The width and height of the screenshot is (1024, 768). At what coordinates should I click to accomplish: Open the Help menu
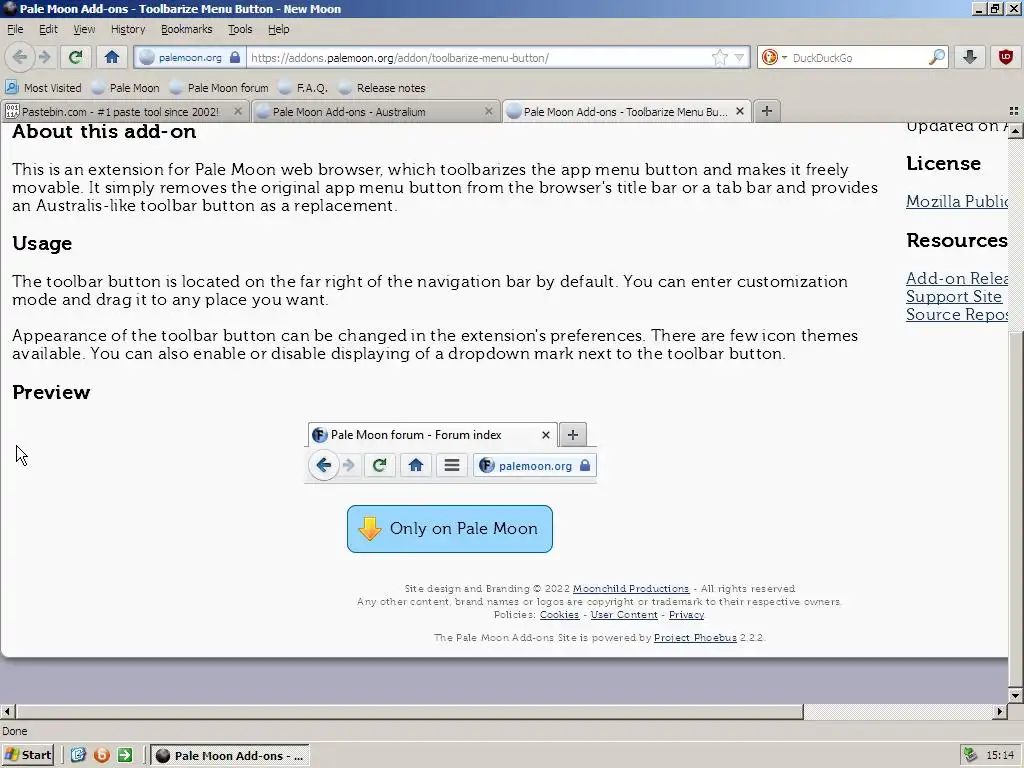click(x=278, y=29)
